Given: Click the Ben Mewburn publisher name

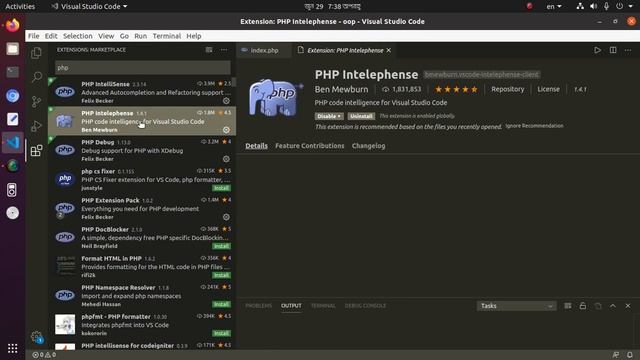Looking at the screenshot, I should [x=341, y=89].
